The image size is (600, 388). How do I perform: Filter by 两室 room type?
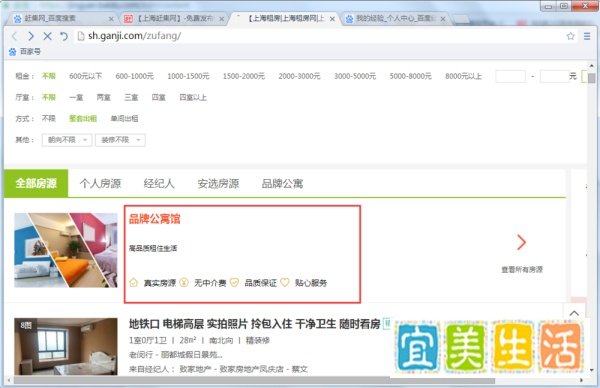tap(103, 98)
